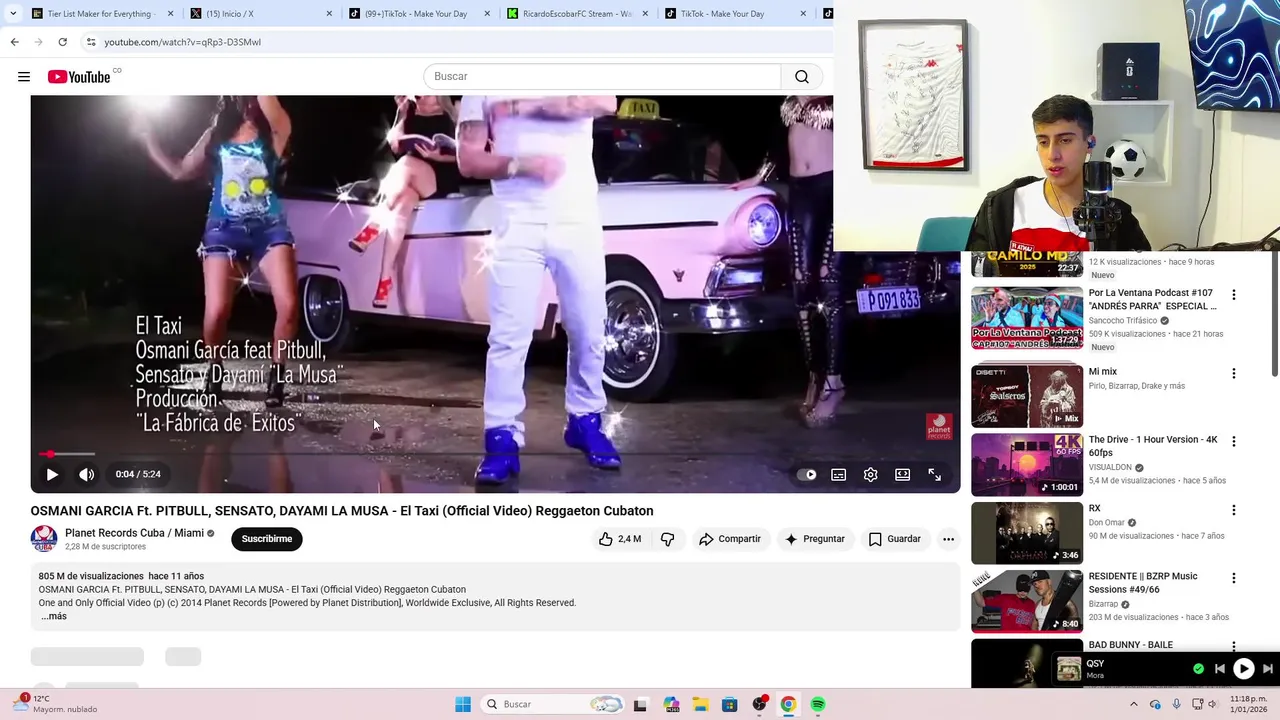Viewport: 1280px width, 720px height.
Task: Open File Explorer from the taskbar
Action: click(x=700, y=704)
